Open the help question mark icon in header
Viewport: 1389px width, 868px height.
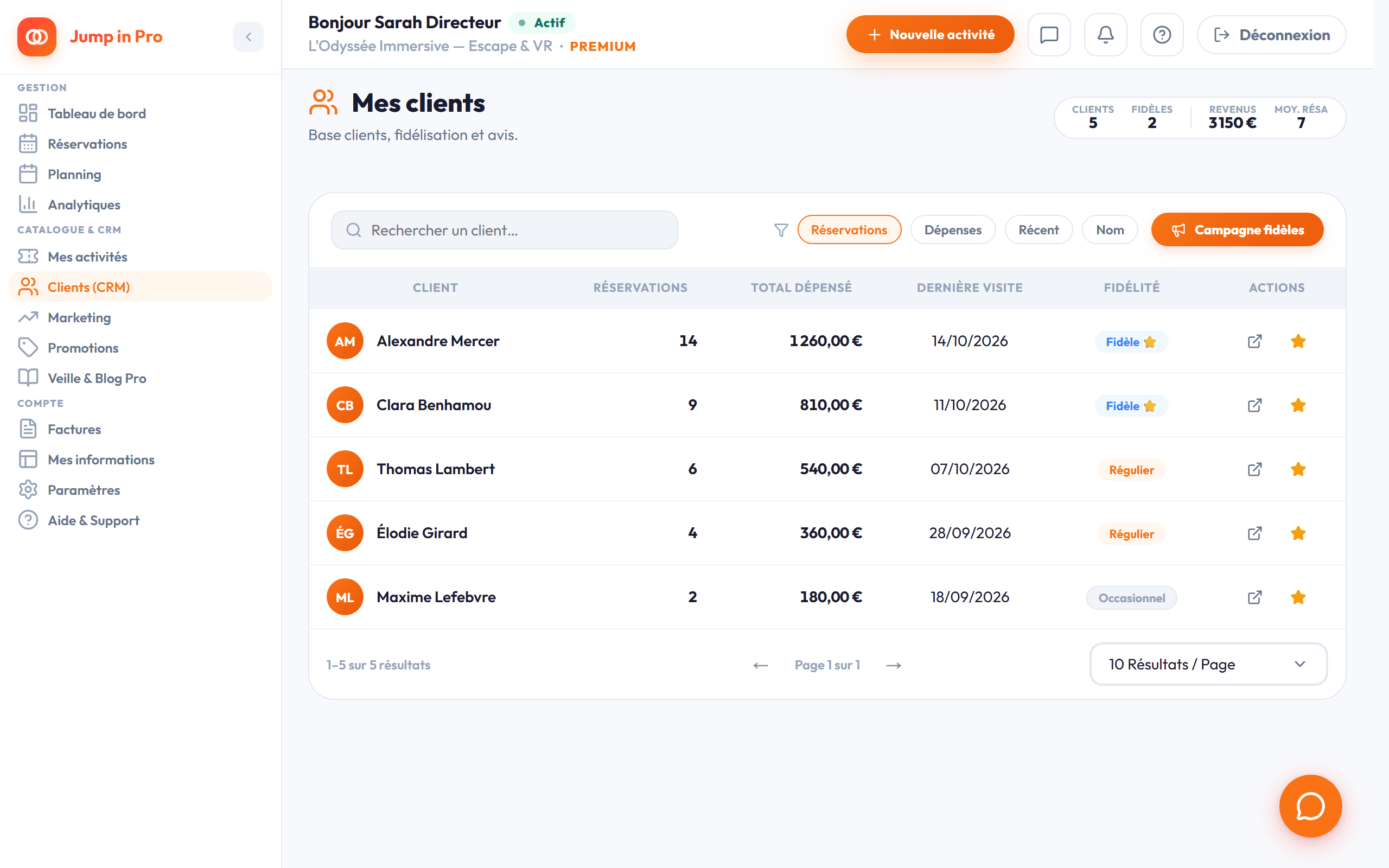[x=1162, y=35]
